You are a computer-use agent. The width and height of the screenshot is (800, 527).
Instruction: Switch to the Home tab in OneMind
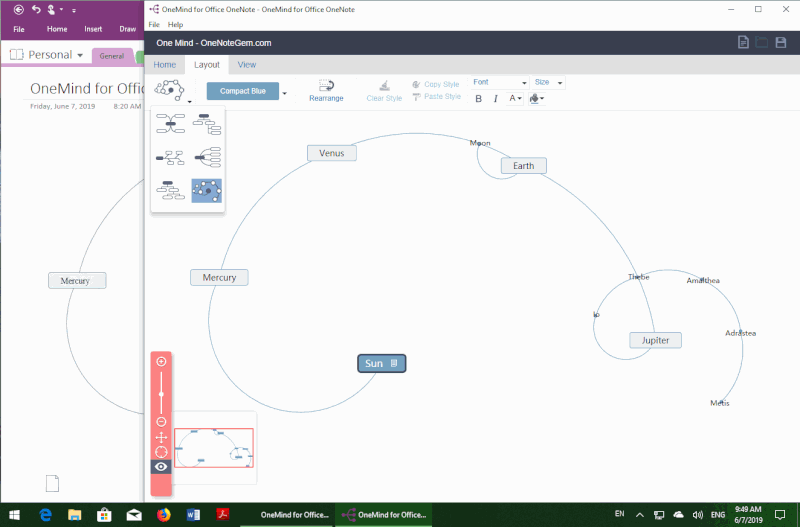click(x=165, y=65)
